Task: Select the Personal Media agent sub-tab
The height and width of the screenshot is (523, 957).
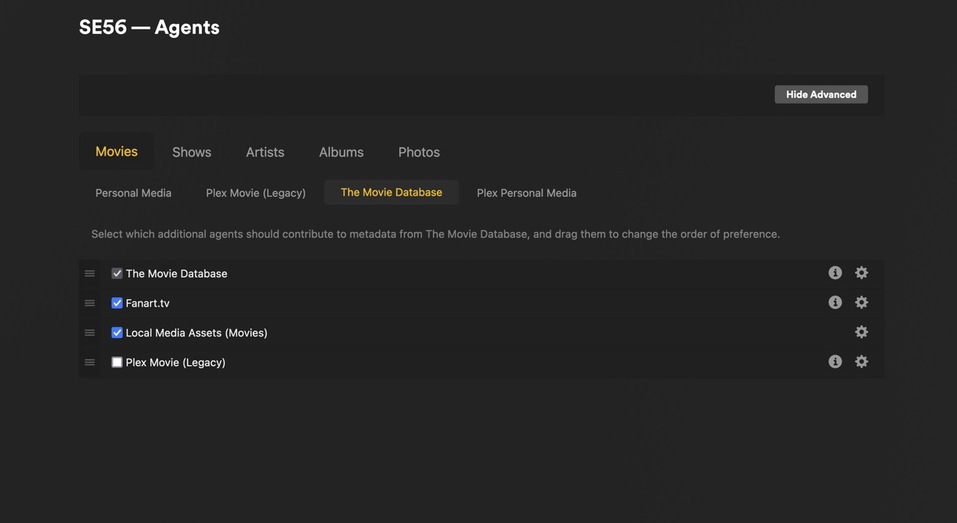Action: [133, 193]
